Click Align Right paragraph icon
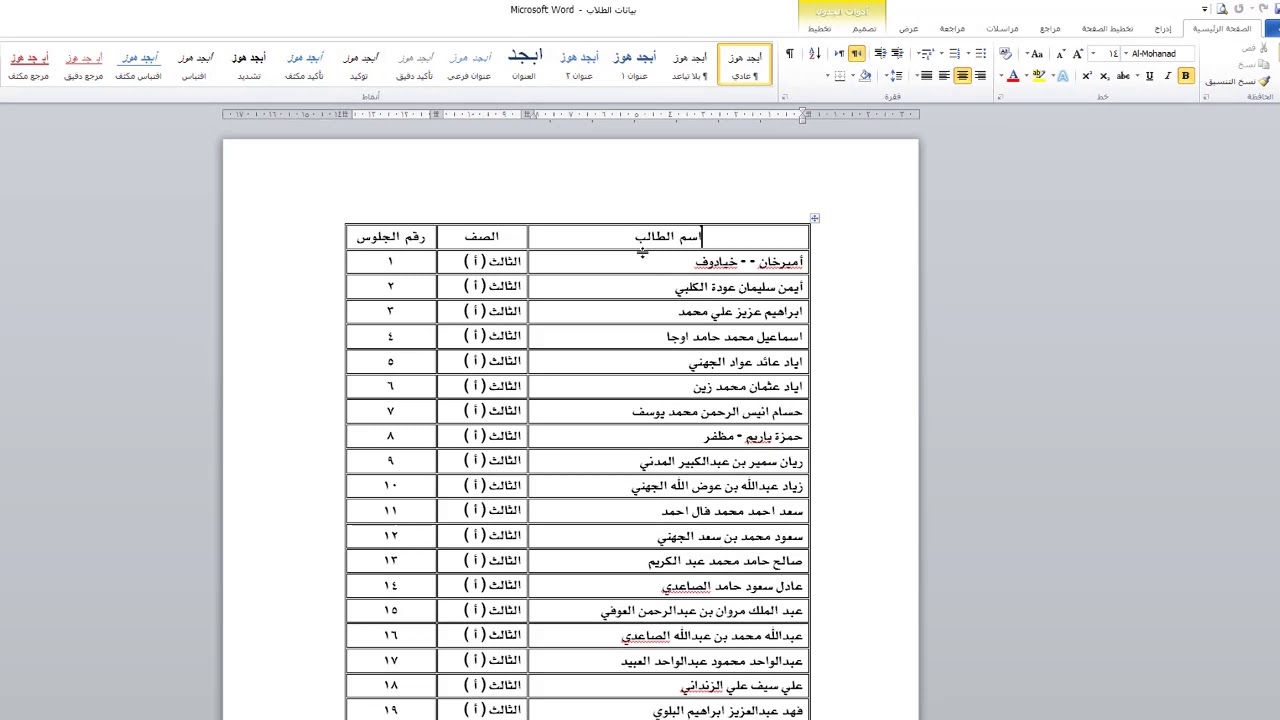Viewport: 1280px width, 720px height. [980, 76]
